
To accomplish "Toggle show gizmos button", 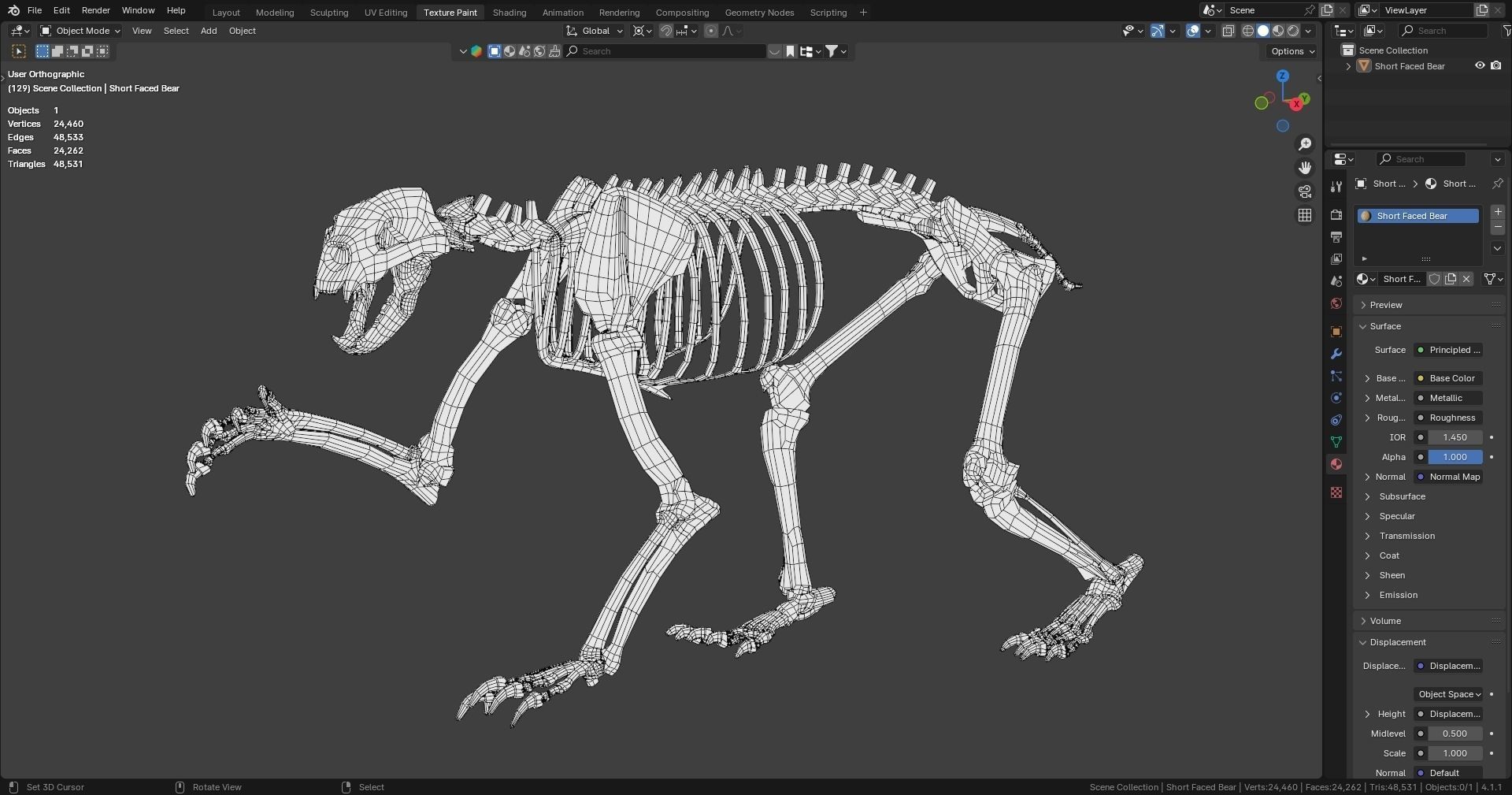I will pyautogui.click(x=1157, y=31).
